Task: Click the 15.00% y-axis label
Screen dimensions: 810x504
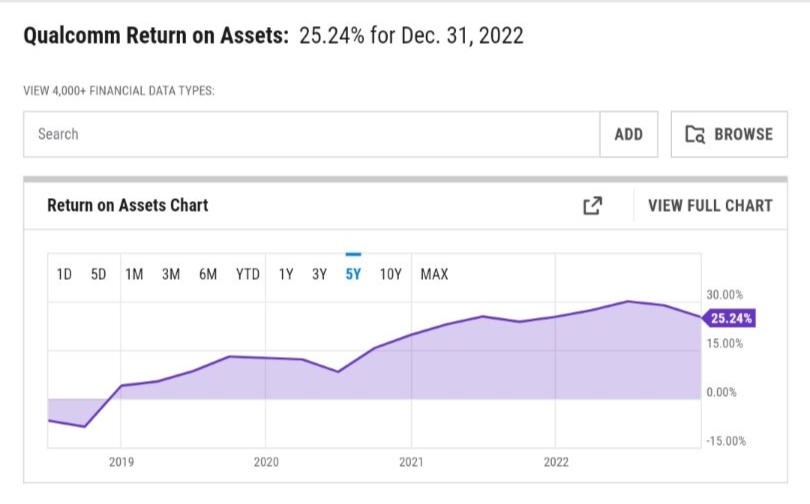Action: tap(725, 343)
